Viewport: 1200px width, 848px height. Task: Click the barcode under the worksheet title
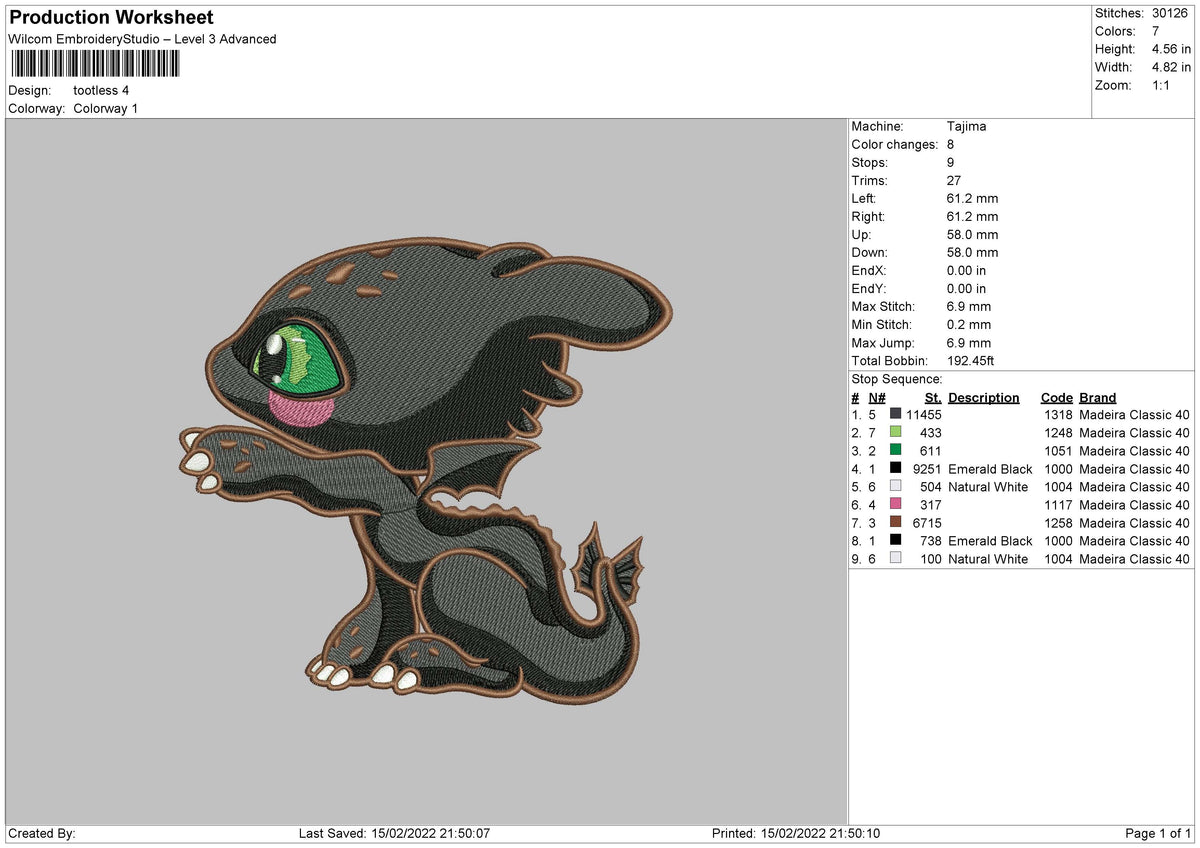(x=96, y=64)
